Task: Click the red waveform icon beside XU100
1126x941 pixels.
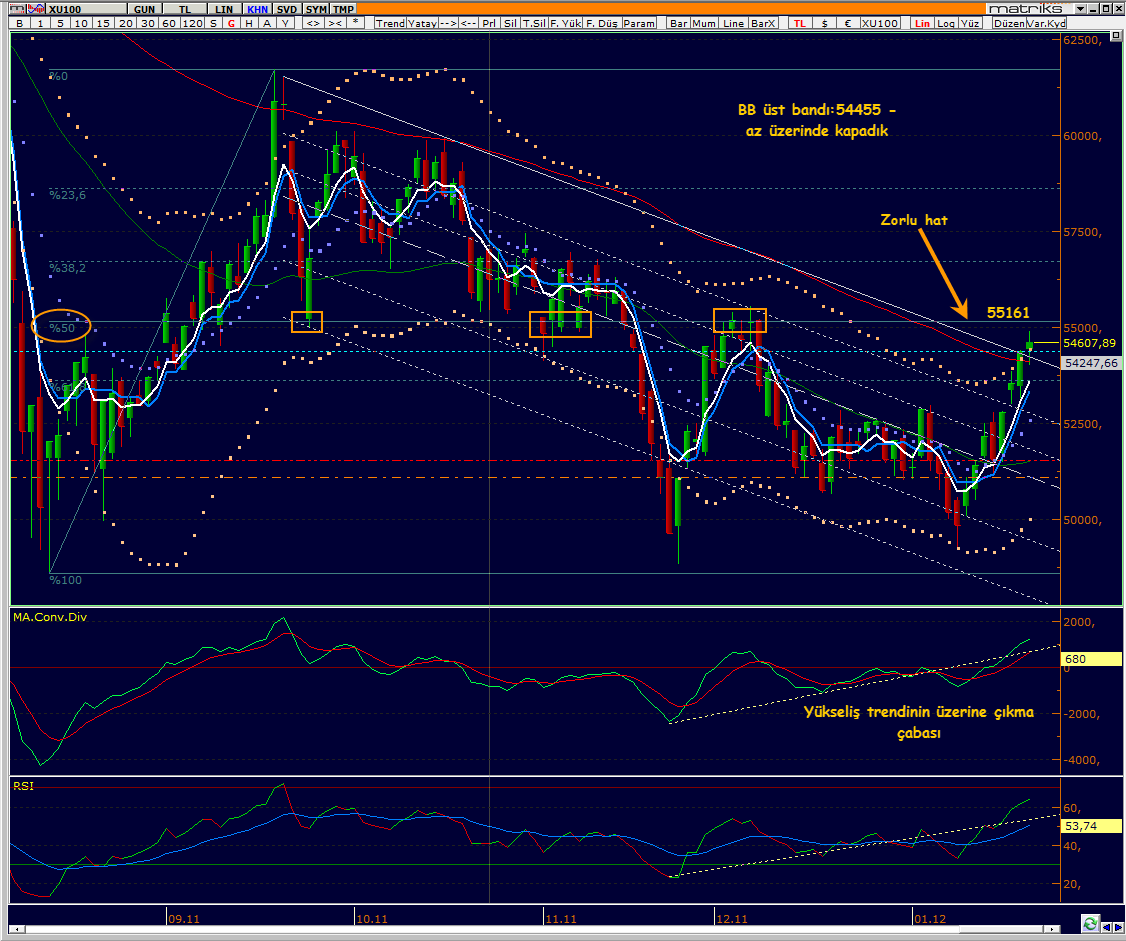Action: click(37, 9)
